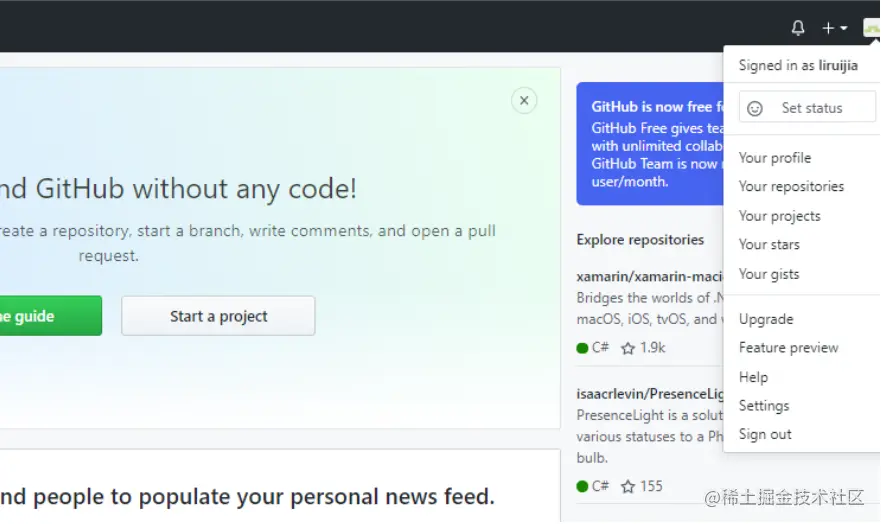Click C# language label under xamarin repo
Screen dimensions: 881x524
(600, 348)
